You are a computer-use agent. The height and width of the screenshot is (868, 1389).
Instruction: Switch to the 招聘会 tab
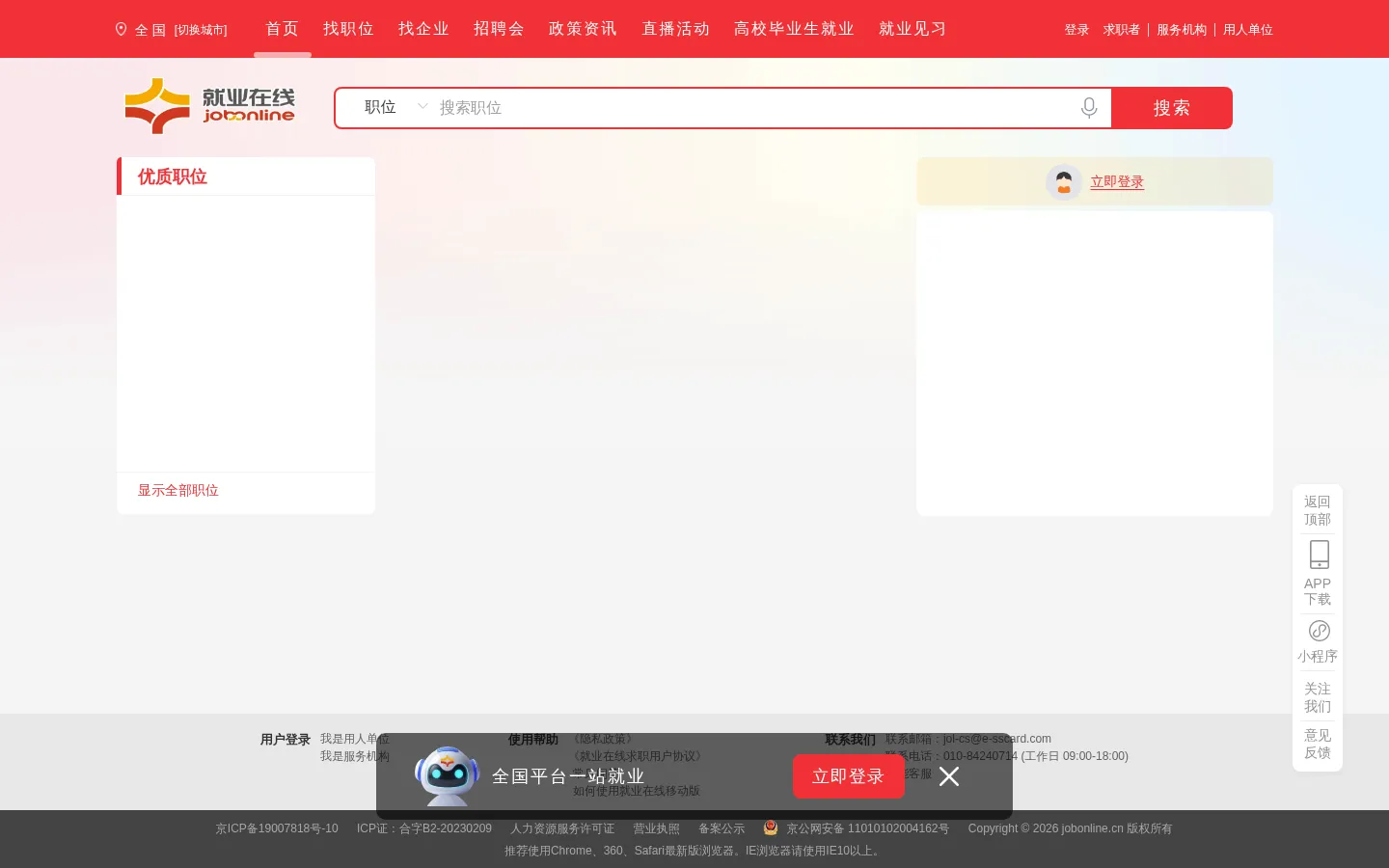point(499,29)
